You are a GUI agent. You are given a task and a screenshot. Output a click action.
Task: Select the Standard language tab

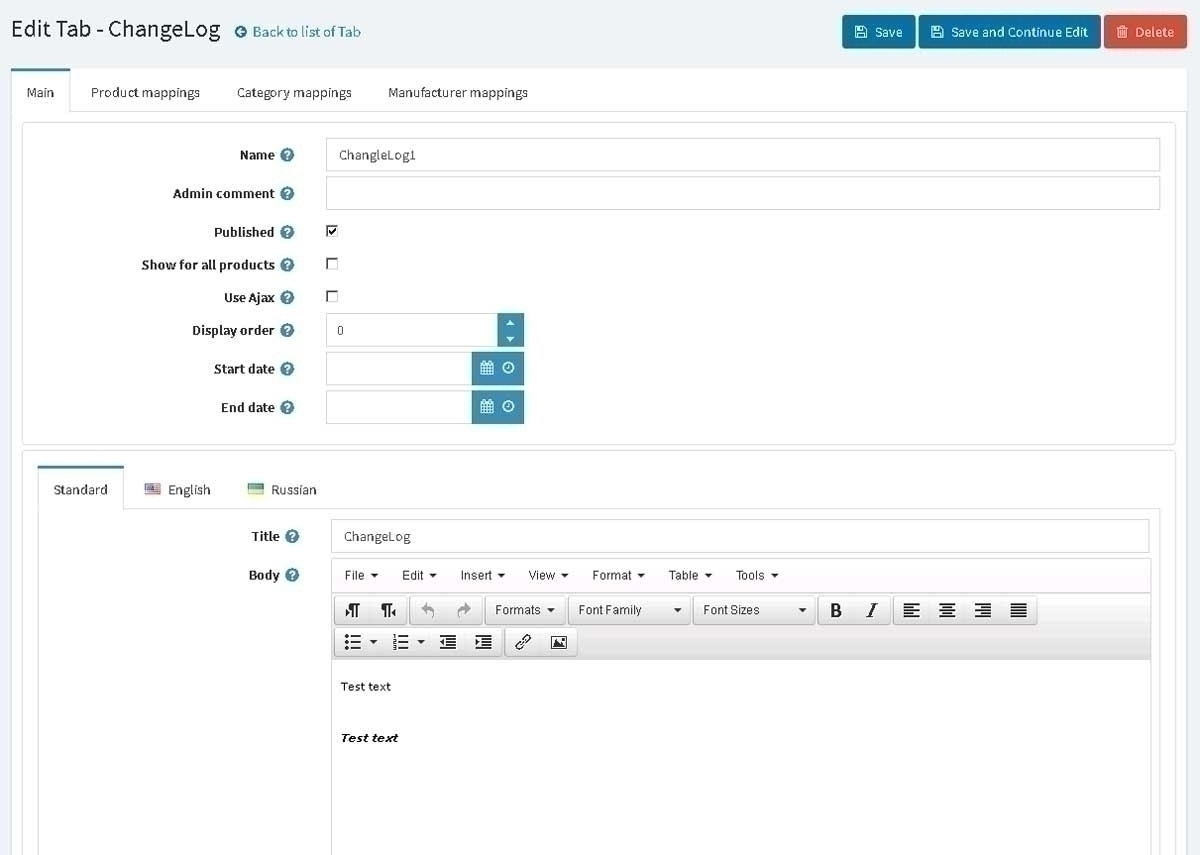(80, 489)
